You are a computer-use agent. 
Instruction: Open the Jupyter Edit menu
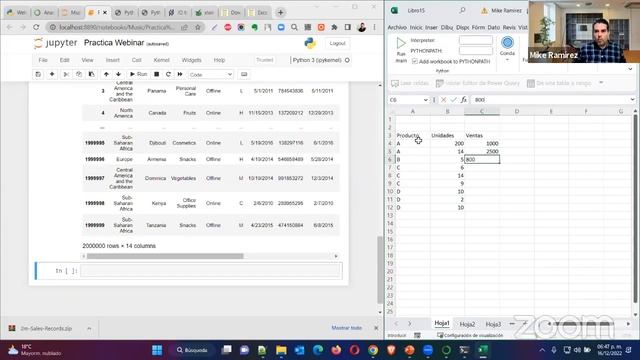tap(64, 60)
